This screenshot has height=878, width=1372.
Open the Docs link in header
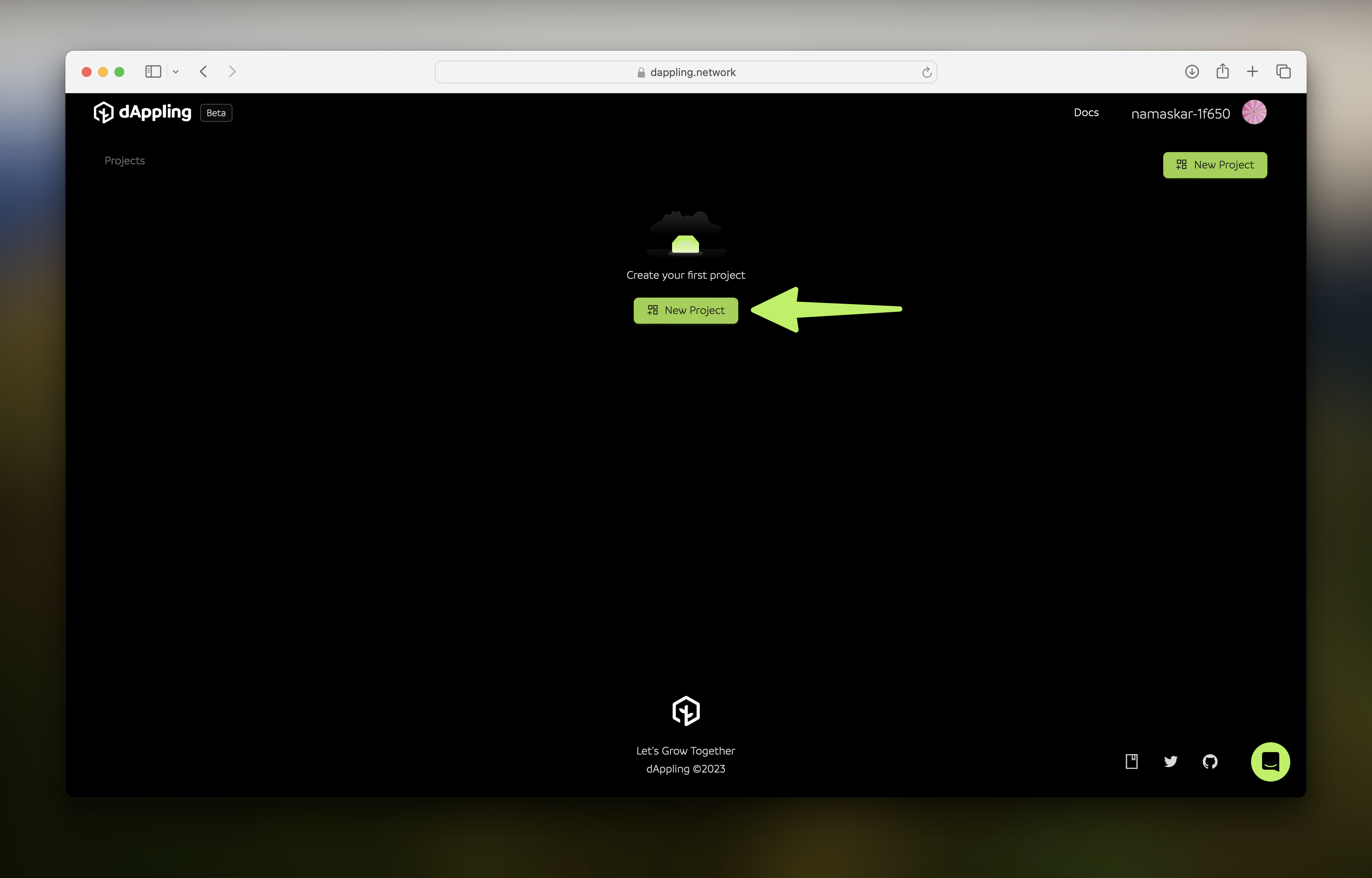tap(1086, 112)
